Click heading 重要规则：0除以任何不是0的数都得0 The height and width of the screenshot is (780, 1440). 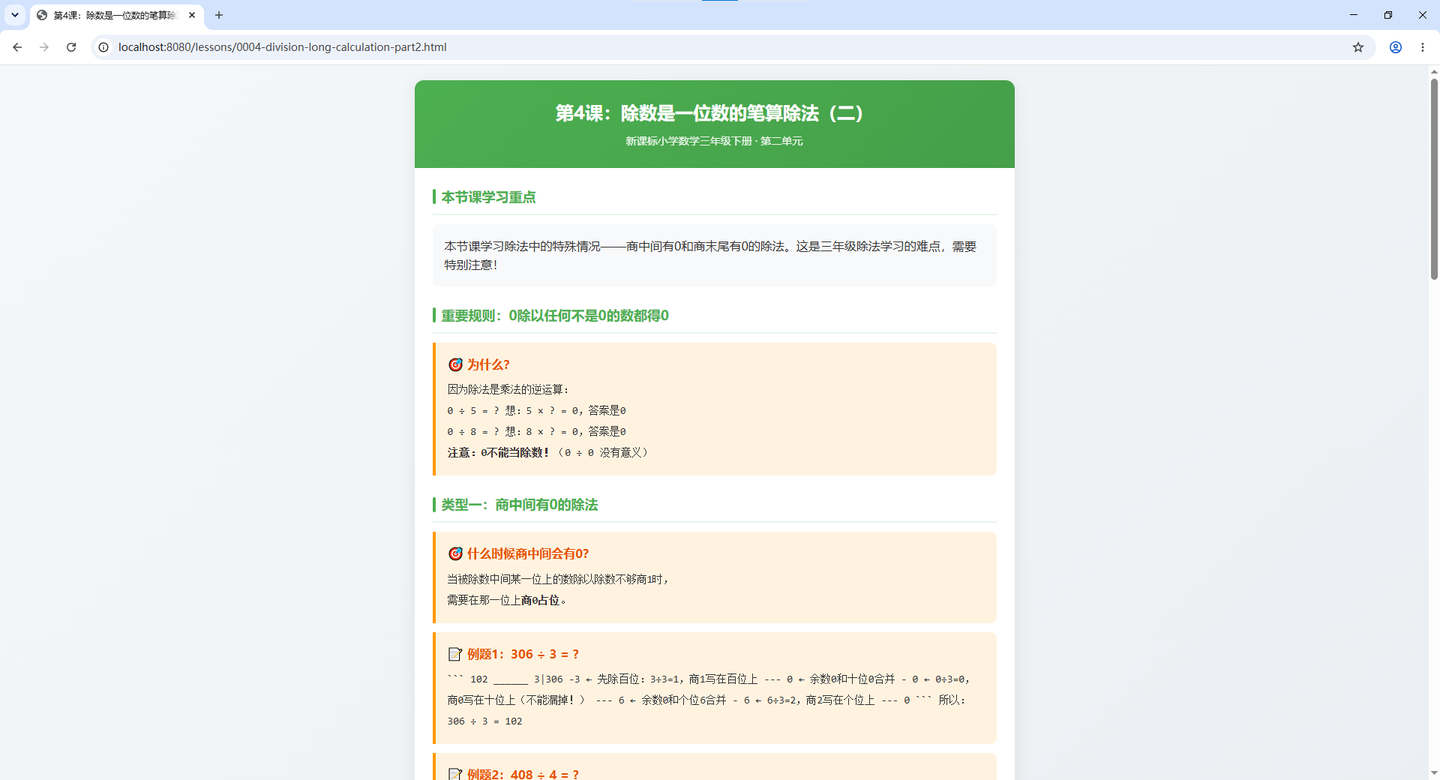pyautogui.click(x=555, y=315)
